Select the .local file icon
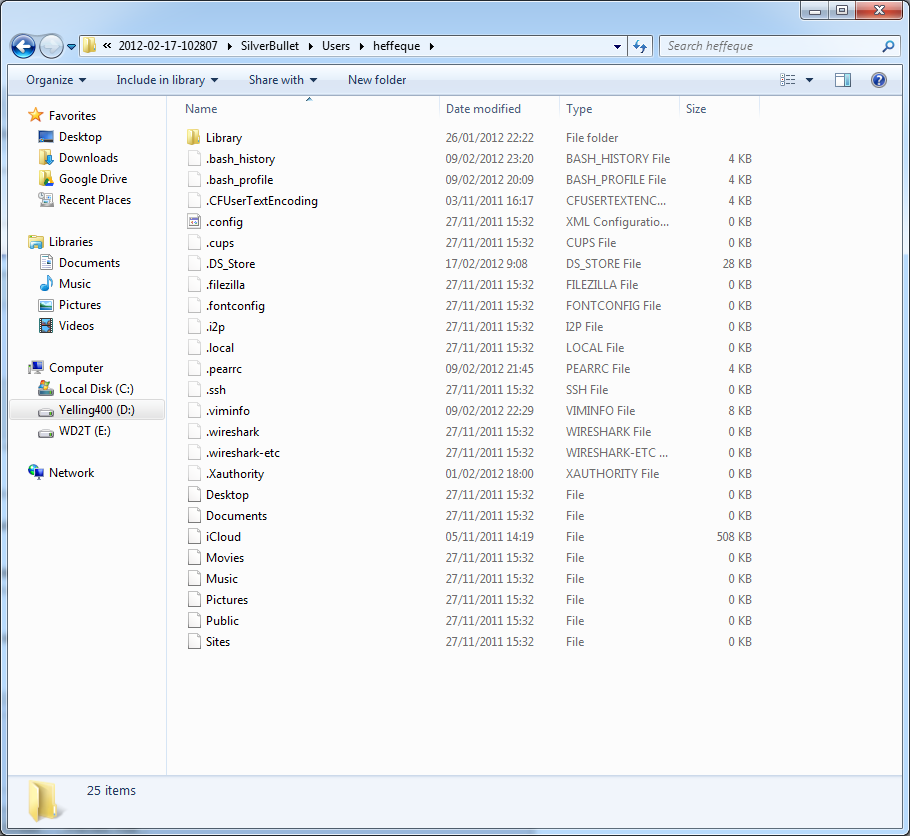The height and width of the screenshot is (836, 910). pyautogui.click(x=194, y=347)
